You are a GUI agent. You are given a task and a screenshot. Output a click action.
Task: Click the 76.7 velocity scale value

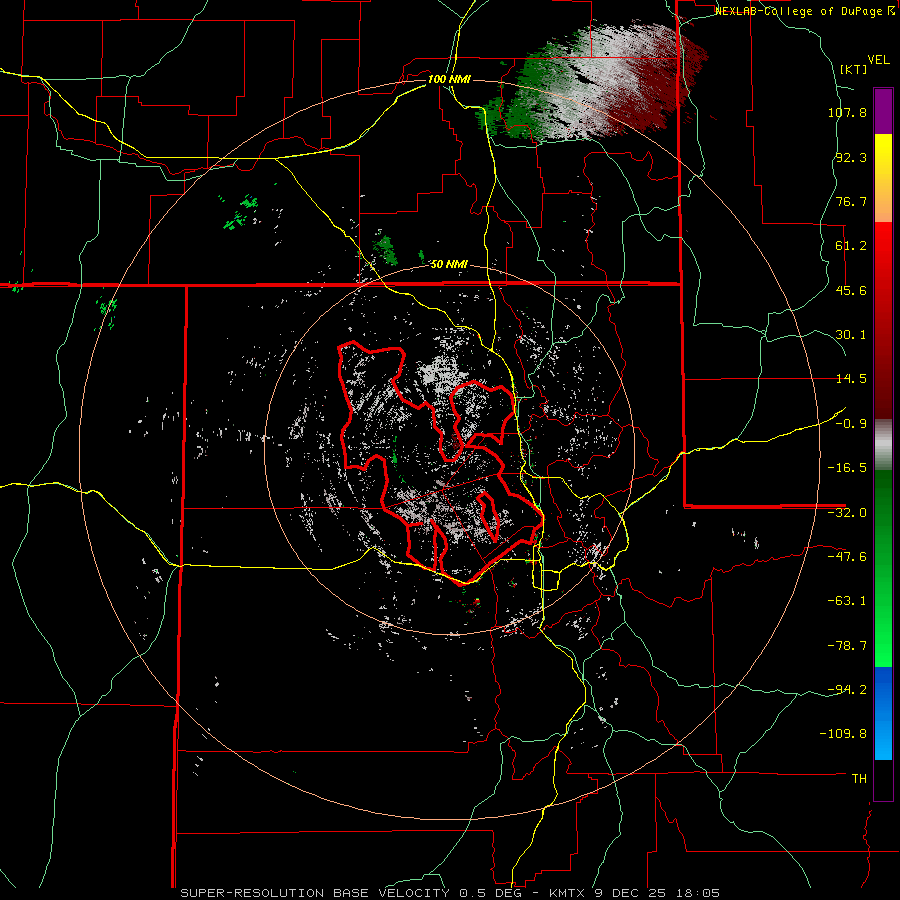point(851,201)
